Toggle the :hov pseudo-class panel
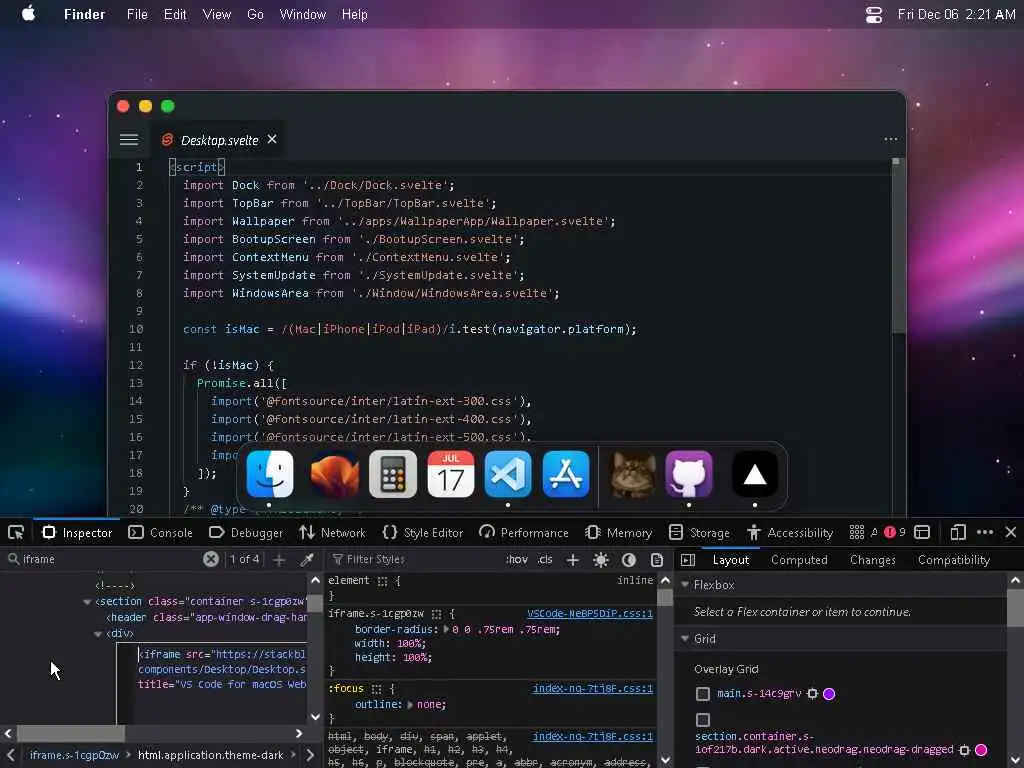 pos(517,560)
